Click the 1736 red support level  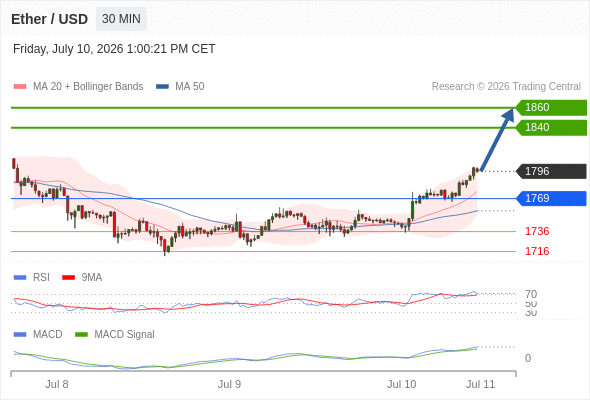(537, 231)
